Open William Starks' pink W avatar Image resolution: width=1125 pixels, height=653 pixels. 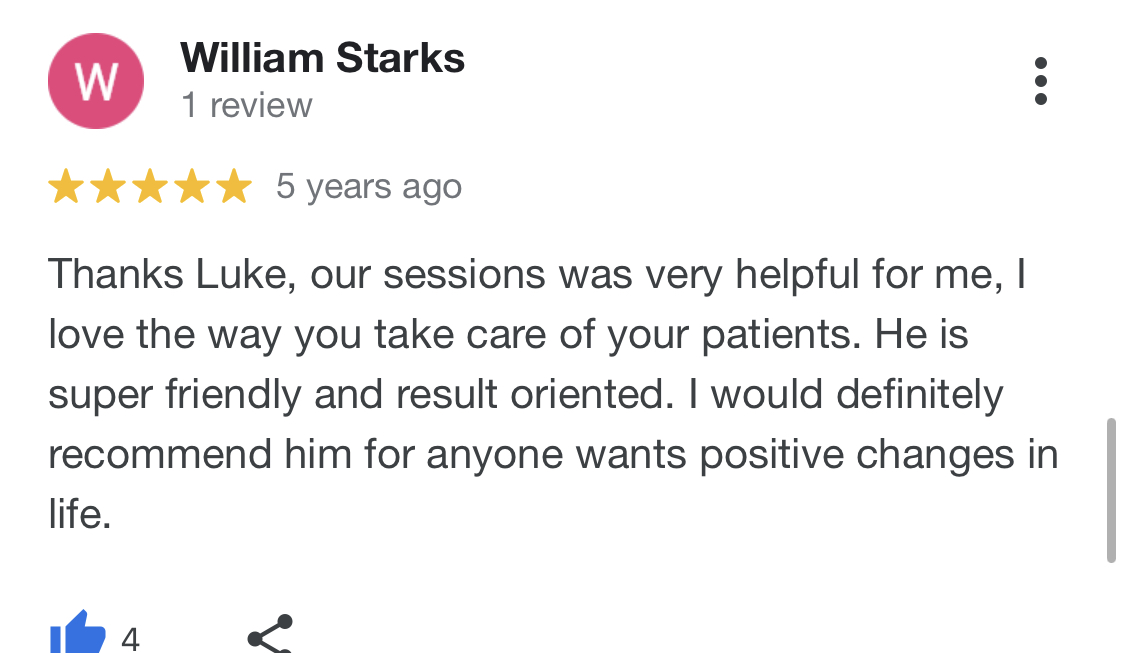point(95,81)
